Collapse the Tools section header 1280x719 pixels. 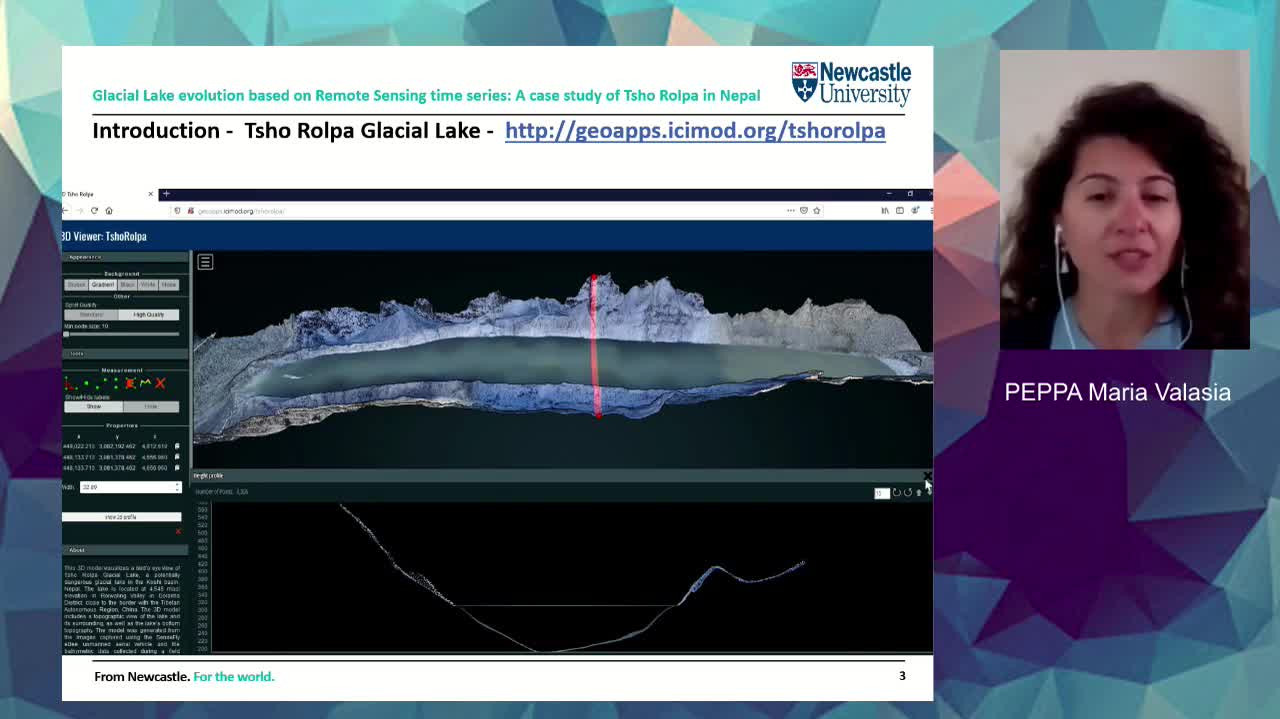77,354
